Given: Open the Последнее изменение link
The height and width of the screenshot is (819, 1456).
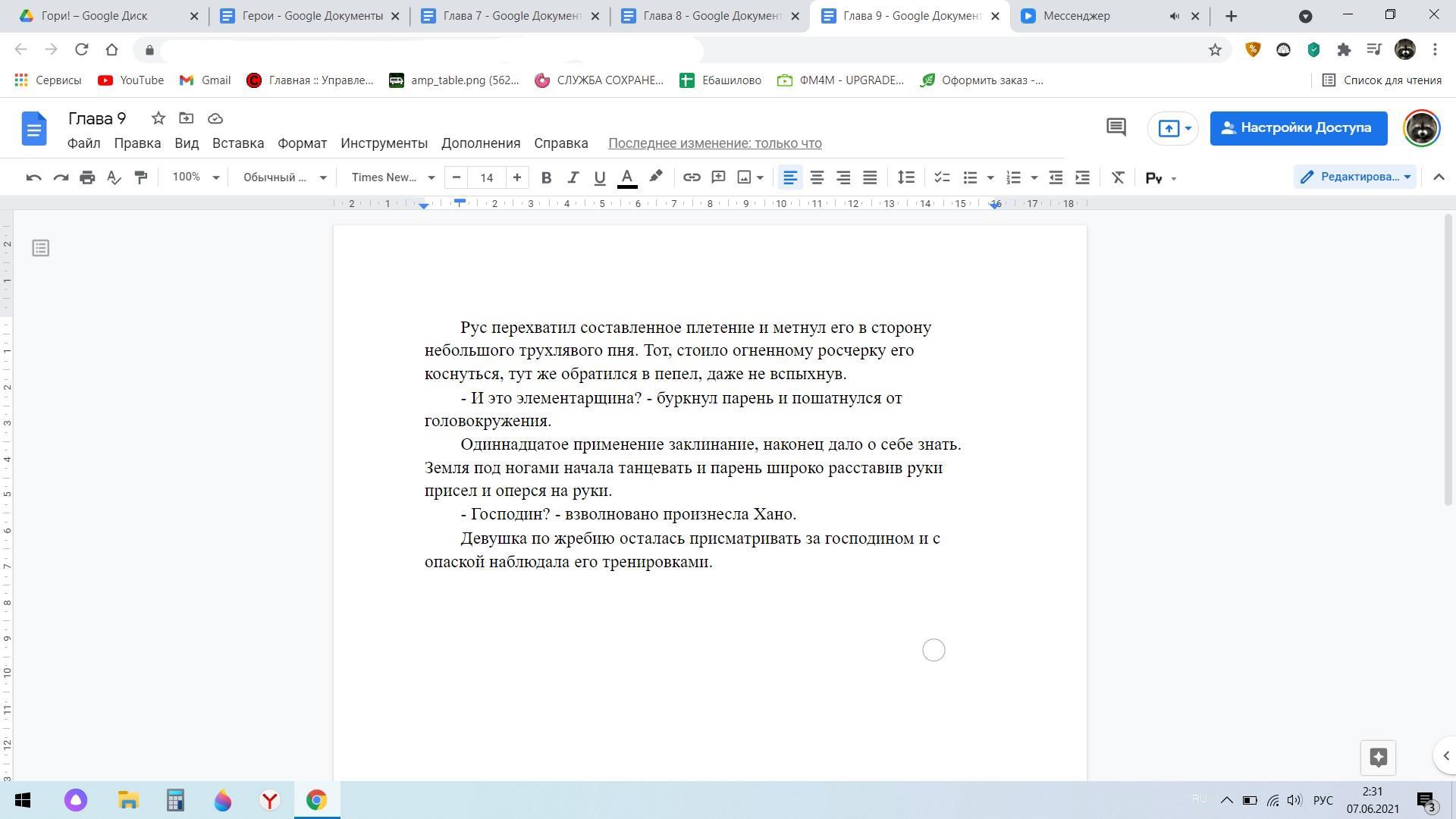Looking at the screenshot, I should (x=714, y=143).
